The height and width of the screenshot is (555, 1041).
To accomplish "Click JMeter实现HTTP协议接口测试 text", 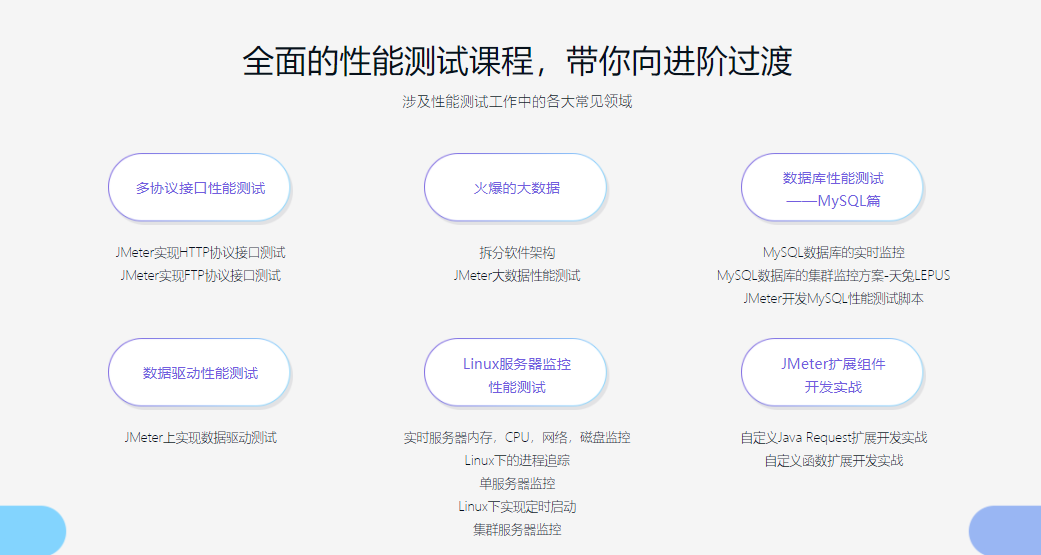I will coord(200,253).
